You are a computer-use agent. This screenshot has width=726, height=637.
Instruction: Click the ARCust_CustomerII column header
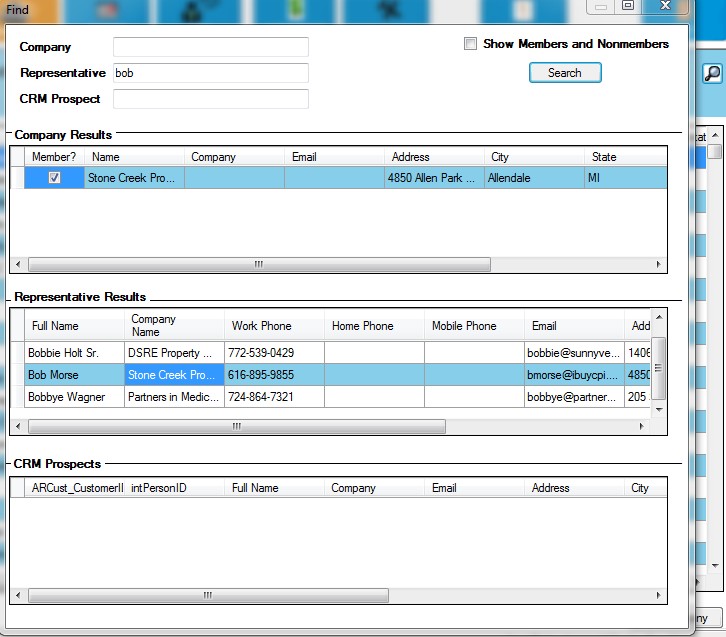pyautogui.click(x=74, y=488)
